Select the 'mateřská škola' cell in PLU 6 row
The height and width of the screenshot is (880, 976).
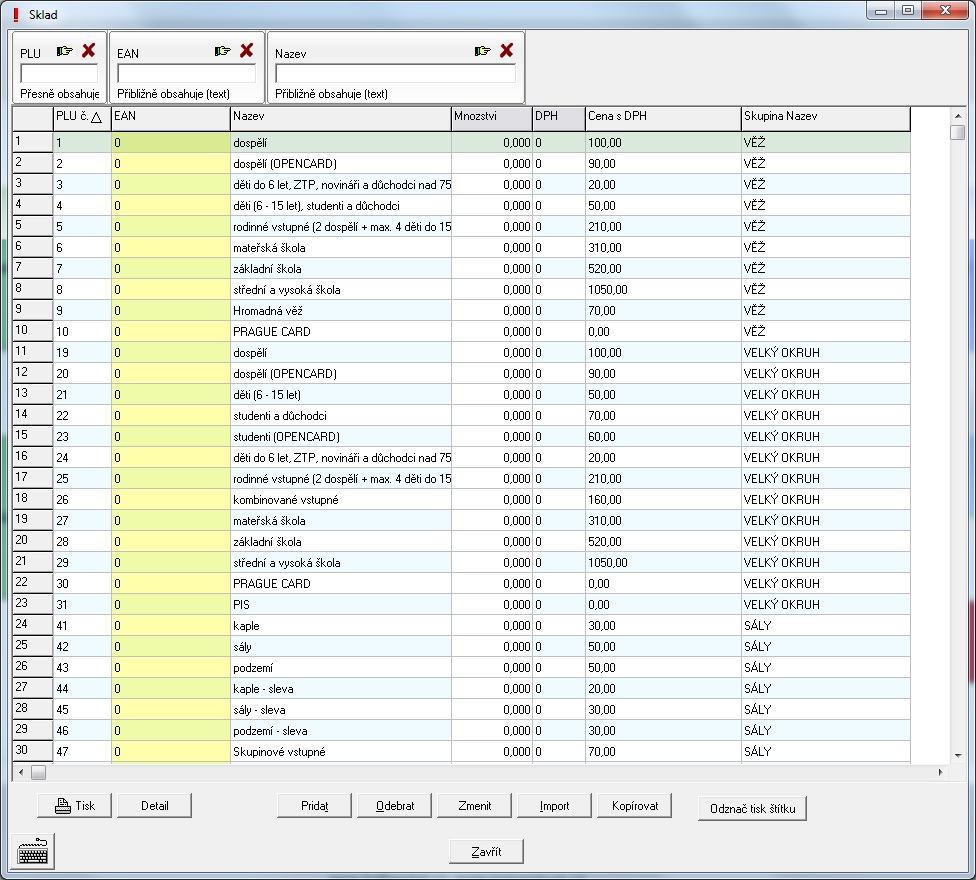coord(340,248)
